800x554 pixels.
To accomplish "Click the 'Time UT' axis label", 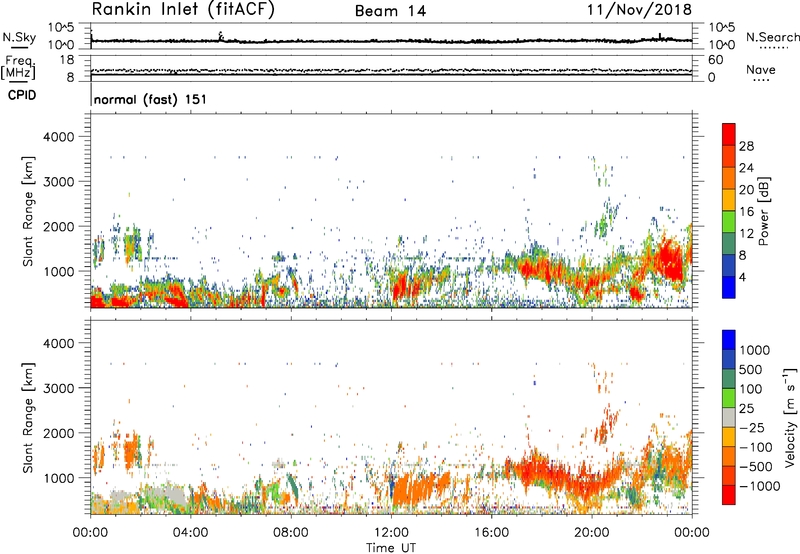I will click(391, 548).
